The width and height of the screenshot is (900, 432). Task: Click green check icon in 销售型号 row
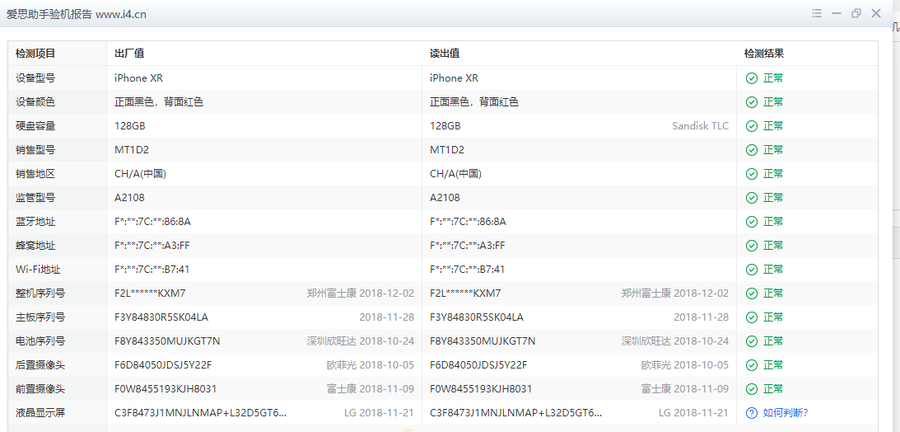[751, 150]
